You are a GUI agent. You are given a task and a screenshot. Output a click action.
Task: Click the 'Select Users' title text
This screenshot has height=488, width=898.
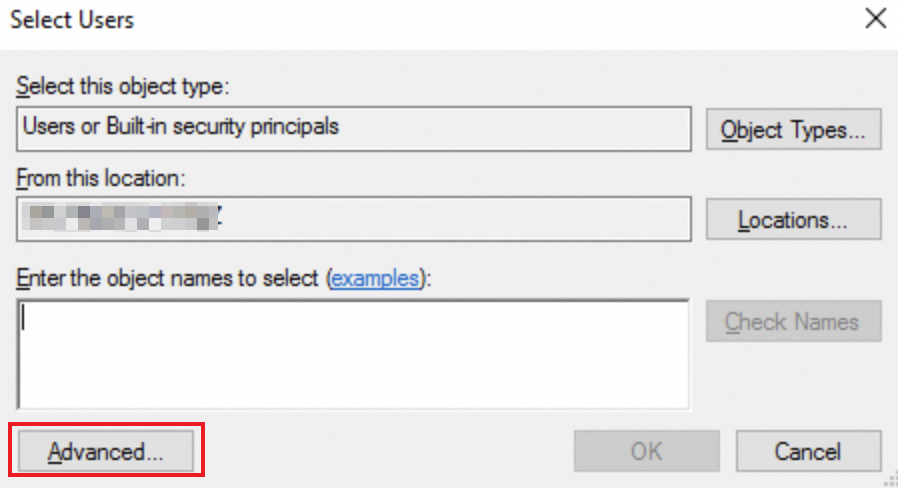(72, 19)
